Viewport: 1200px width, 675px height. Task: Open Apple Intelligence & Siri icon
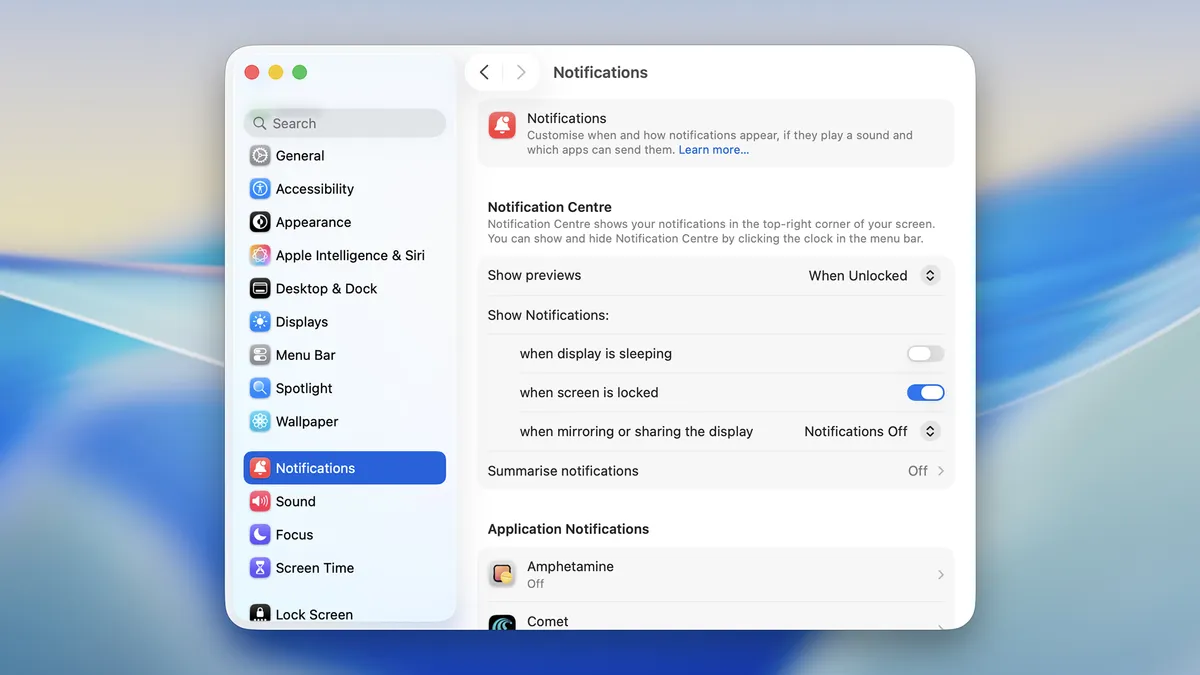coord(260,255)
